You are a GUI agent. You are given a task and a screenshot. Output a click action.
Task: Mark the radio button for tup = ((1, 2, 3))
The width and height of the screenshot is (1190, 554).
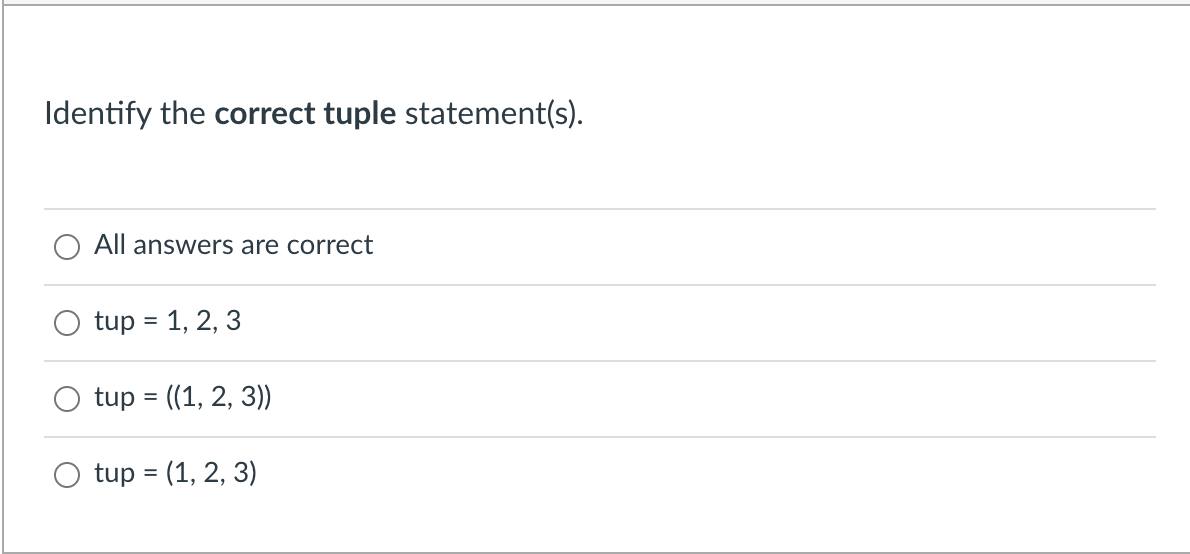(x=67, y=398)
